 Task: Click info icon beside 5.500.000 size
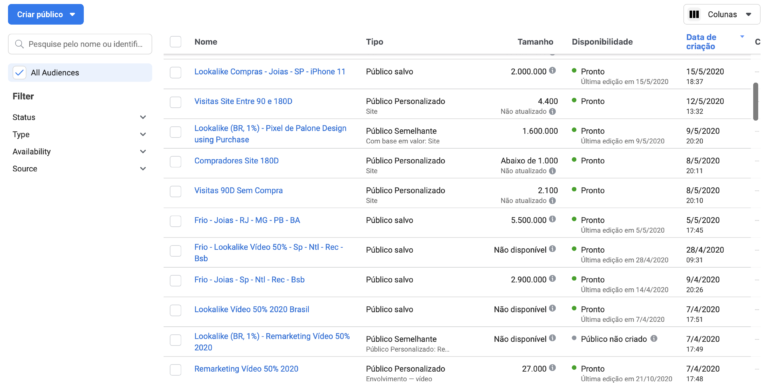pyautogui.click(x=552, y=220)
